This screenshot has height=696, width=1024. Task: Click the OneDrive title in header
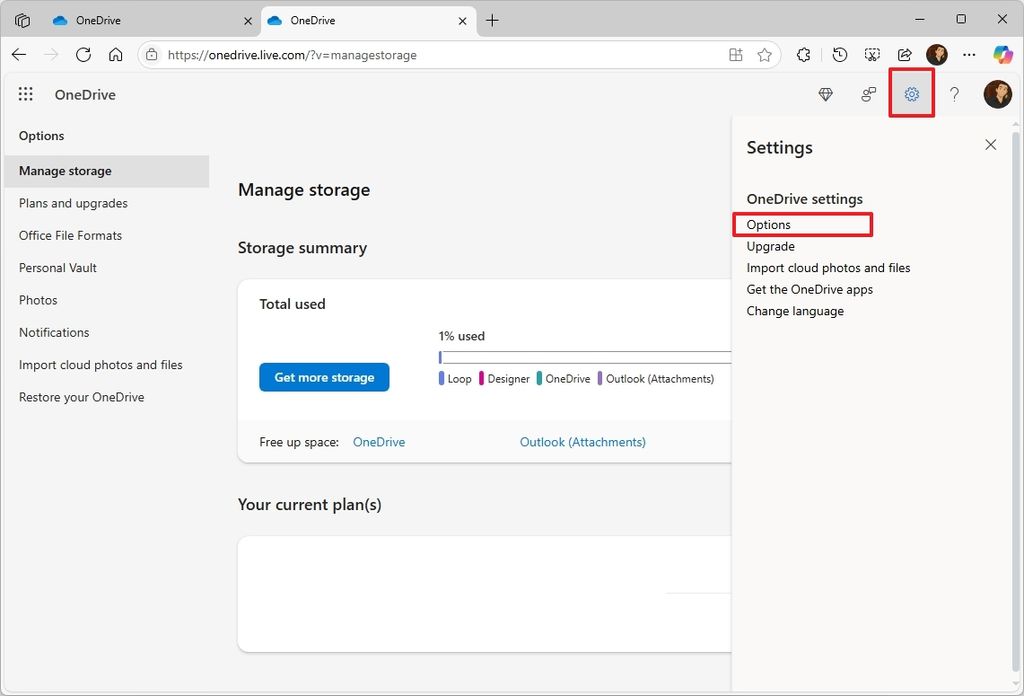point(85,95)
